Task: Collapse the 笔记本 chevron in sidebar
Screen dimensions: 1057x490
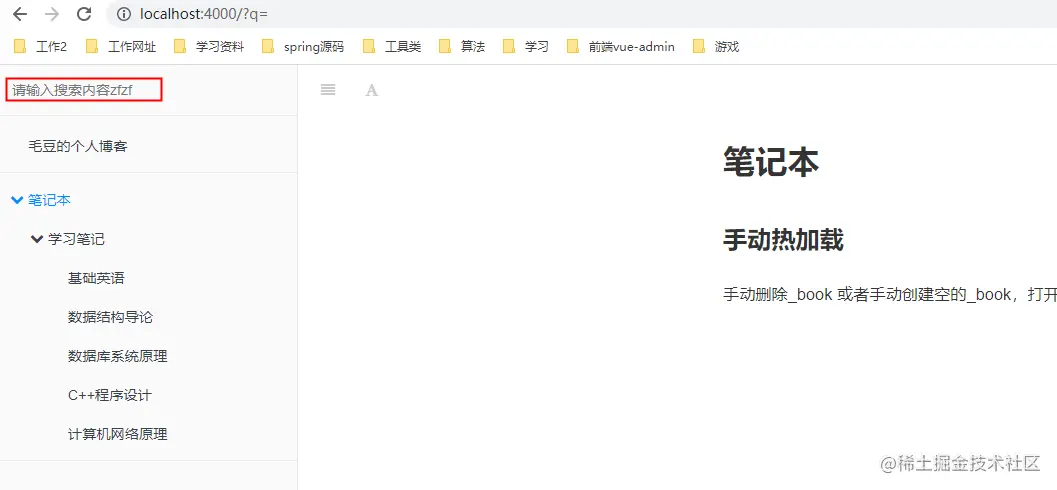Action: [18, 200]
